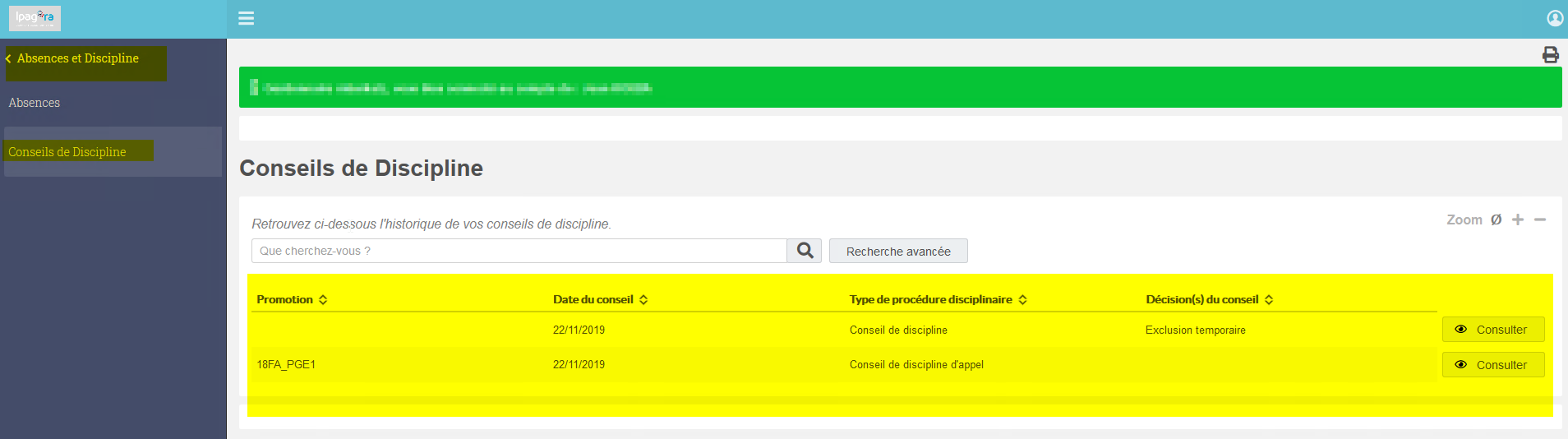Click the 'Date du conseil' header label

click(x=593, y=299)
